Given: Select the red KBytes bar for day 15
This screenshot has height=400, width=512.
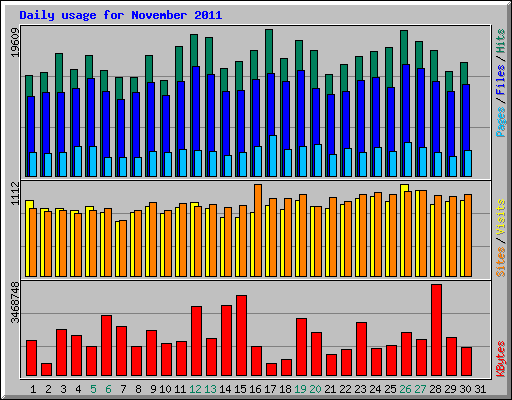Looking at the screenshot, I should tap(241, 335).
